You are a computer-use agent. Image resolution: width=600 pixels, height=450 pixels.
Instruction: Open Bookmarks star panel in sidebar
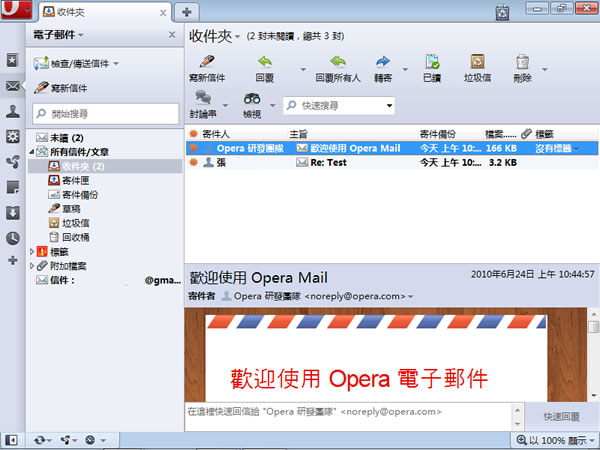tap(12, 61)
